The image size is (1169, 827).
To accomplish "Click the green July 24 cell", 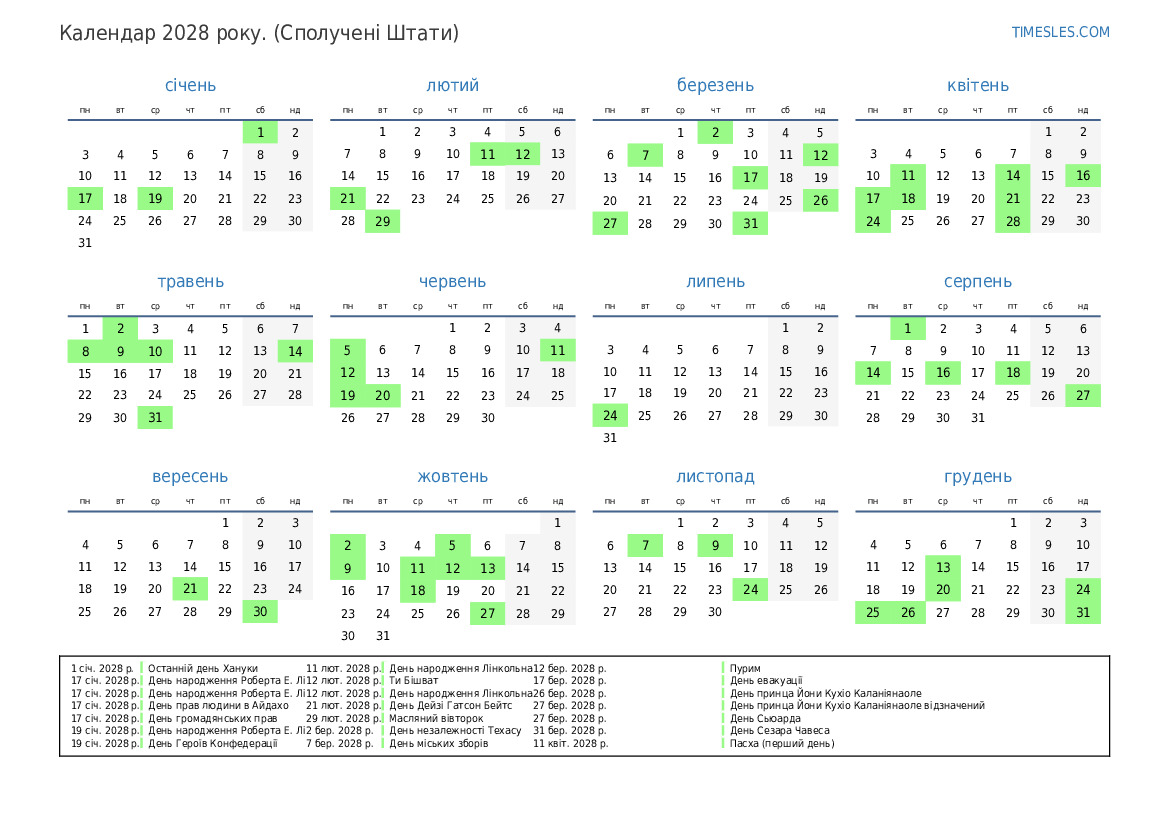I will [x=610, y=415].
